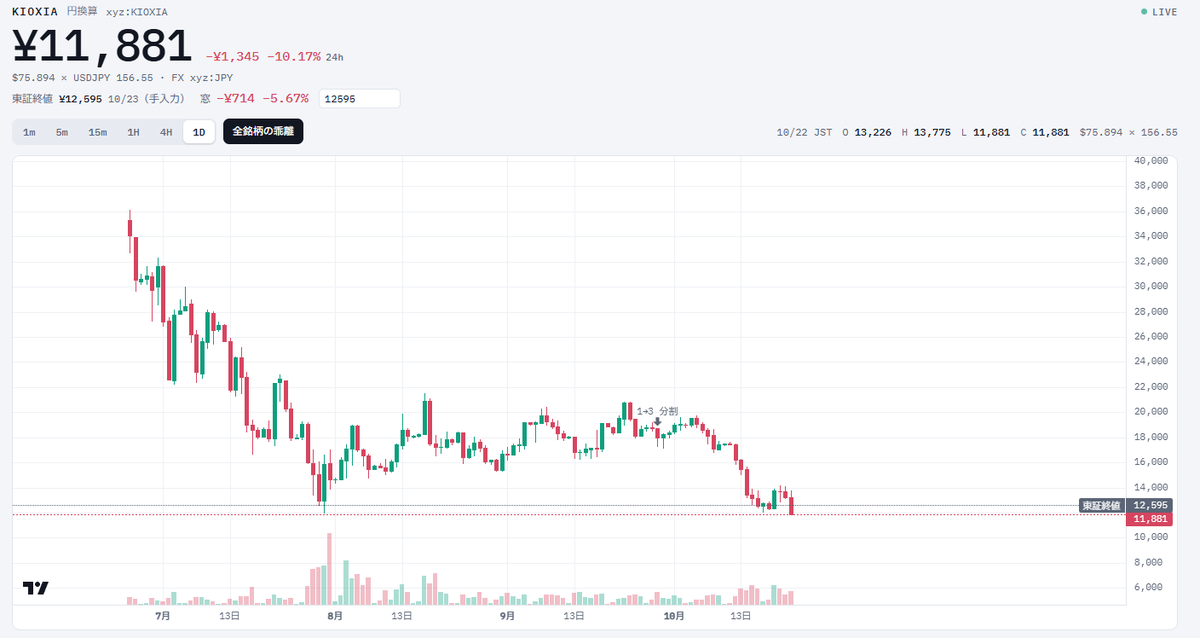The image size is (1200, 638).
Task: Click the 10月 label on time axis
Action: [x=675, y=616]
